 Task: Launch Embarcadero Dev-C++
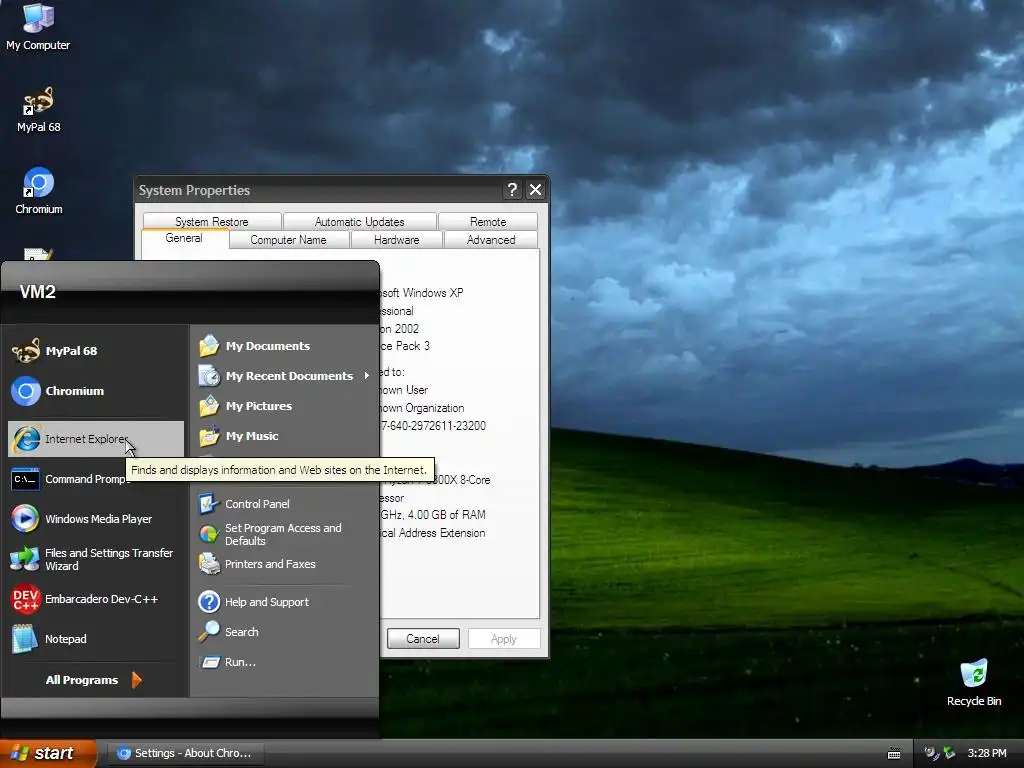click(95, 599)
